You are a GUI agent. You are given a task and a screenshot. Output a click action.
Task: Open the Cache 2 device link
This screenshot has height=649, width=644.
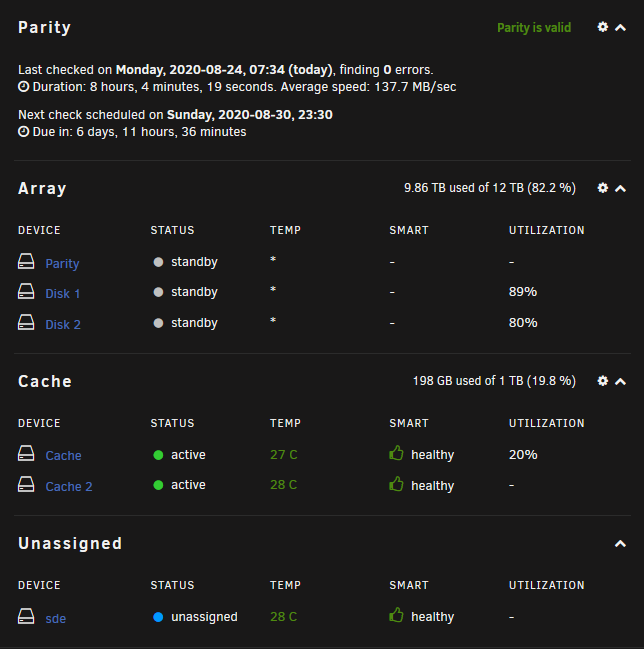pos(69,486)
